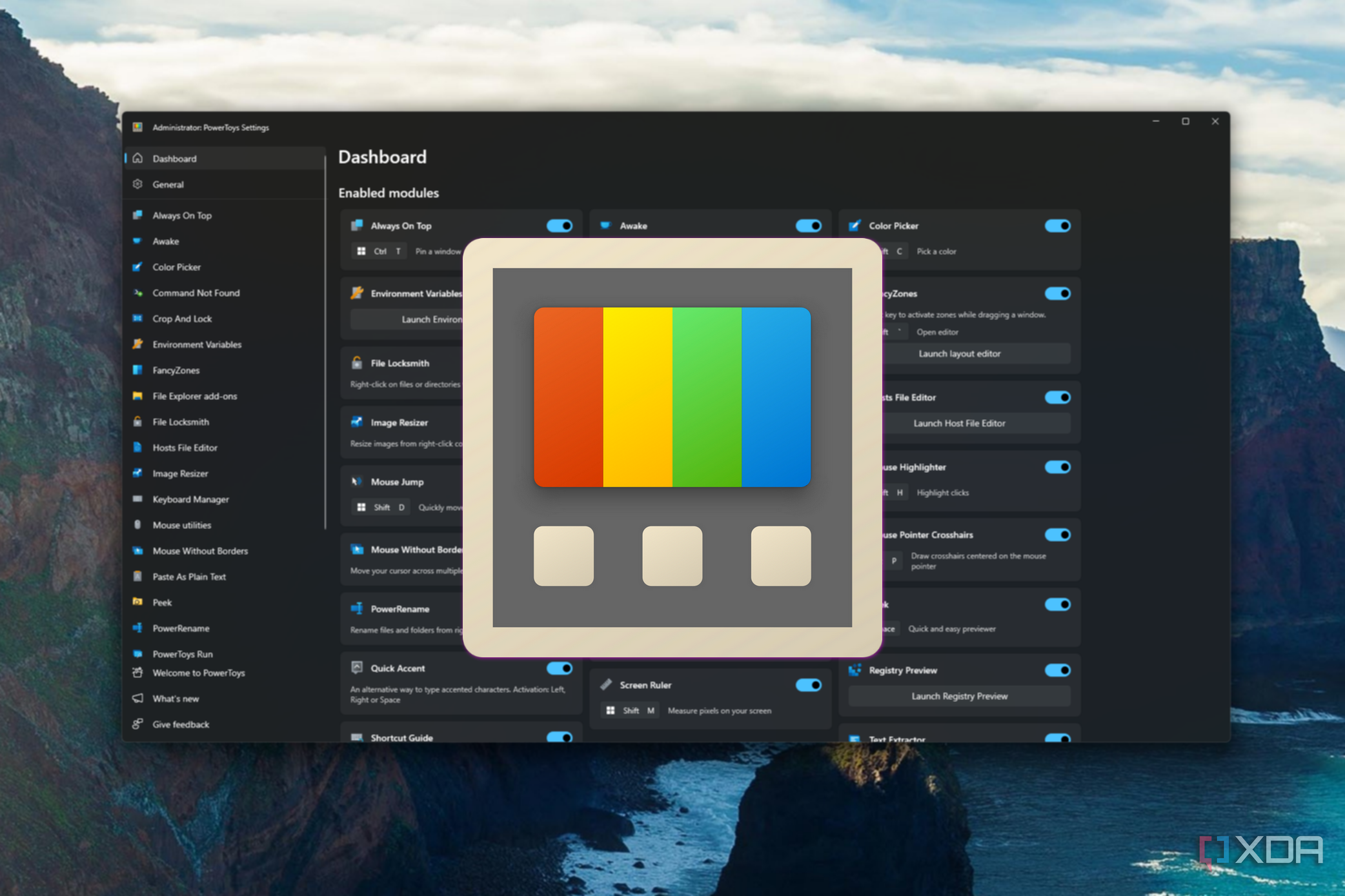Viewport: 1345px width, 896px height.
Task: Switch to the Dashboard page
Action: pos(174,158)
